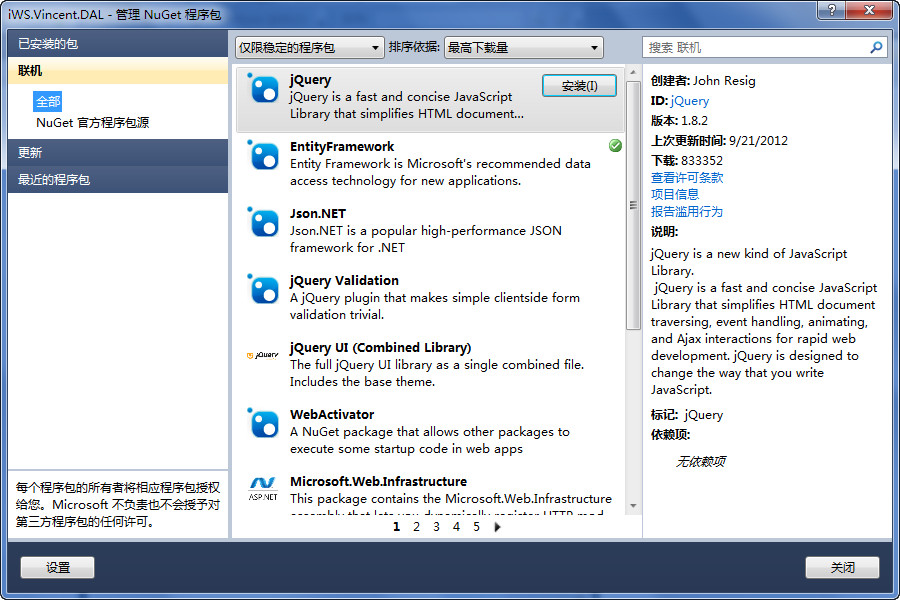
Task: Select the EntityFramework package title
Action: click(342, 146)
